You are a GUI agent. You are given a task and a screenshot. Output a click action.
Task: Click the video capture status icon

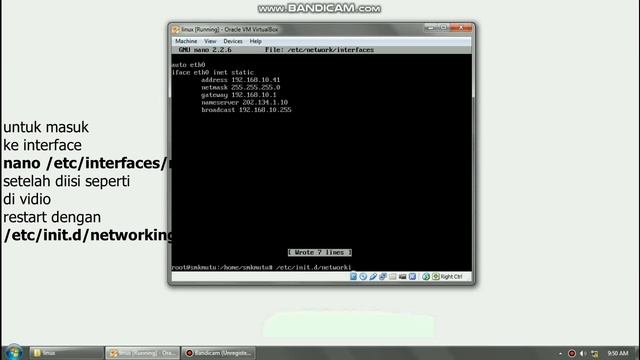402,276
